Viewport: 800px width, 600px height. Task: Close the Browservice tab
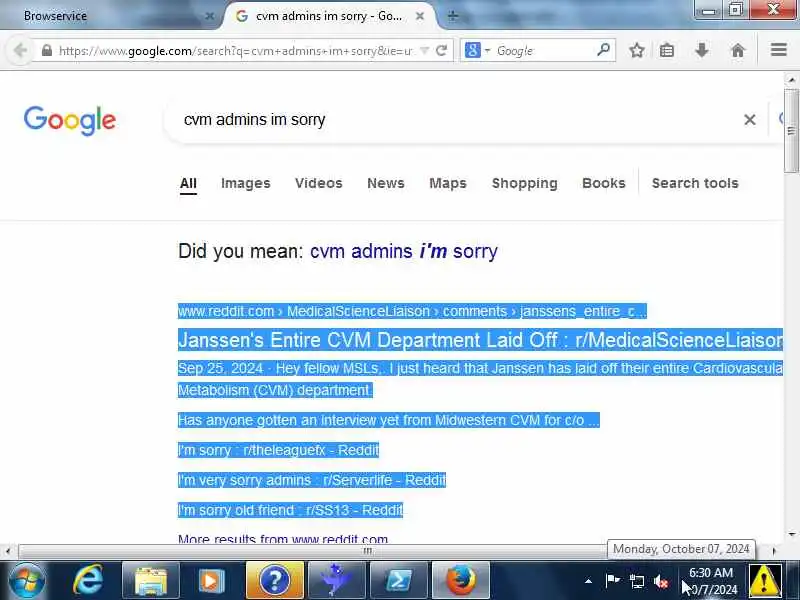point(209,16)
